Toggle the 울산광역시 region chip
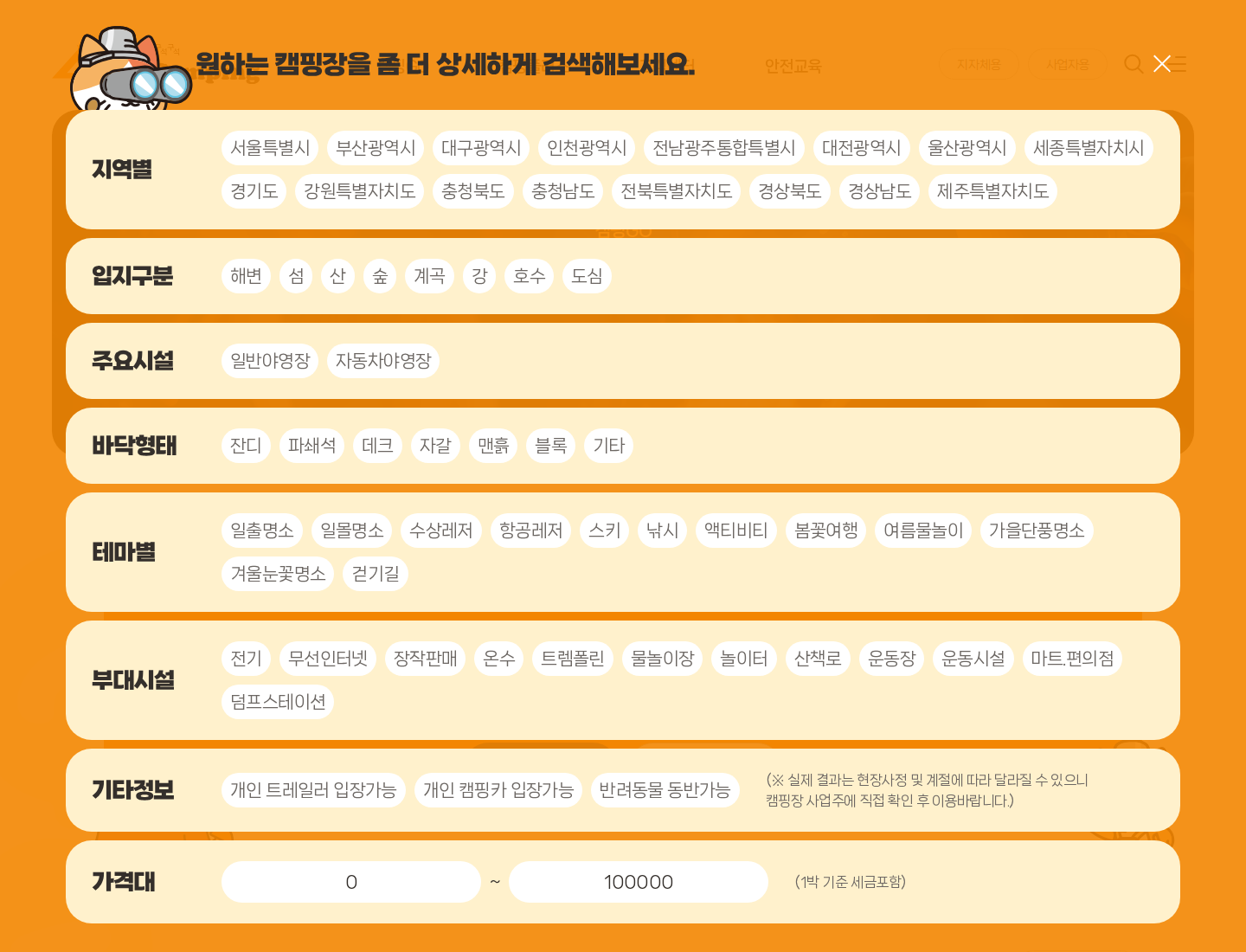Viewport: 1246px width, 952px height. (x=967, y=148)
